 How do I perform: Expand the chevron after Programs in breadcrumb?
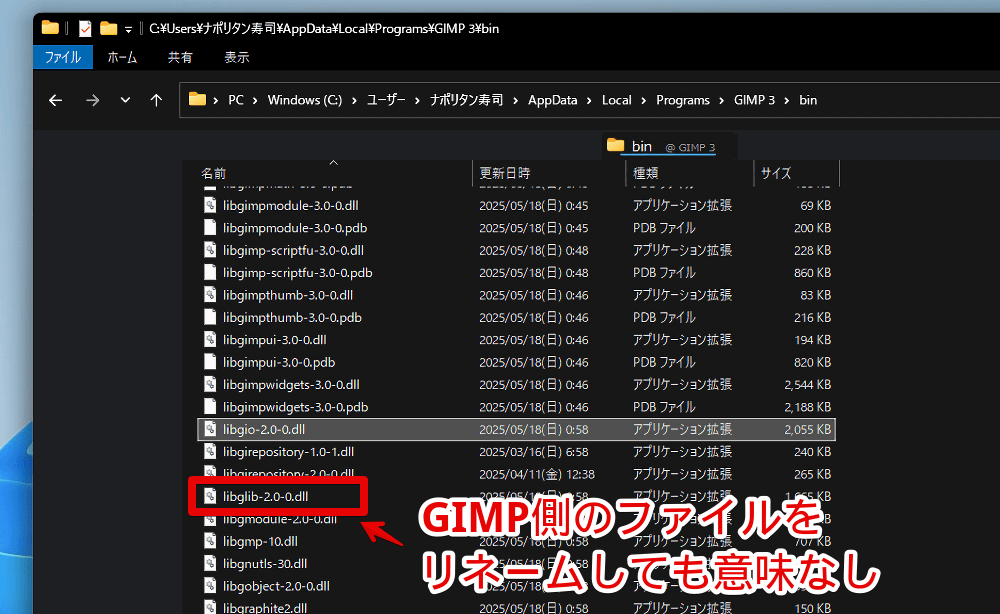tap(722, 101)
